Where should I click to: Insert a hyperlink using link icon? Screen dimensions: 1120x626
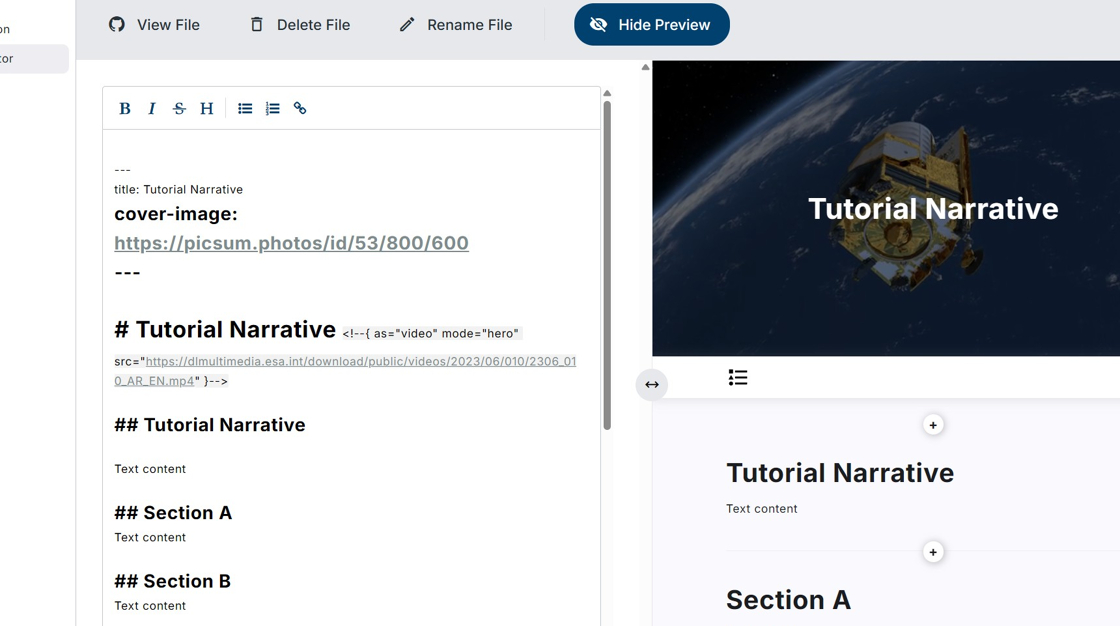(x=300, y=109)
